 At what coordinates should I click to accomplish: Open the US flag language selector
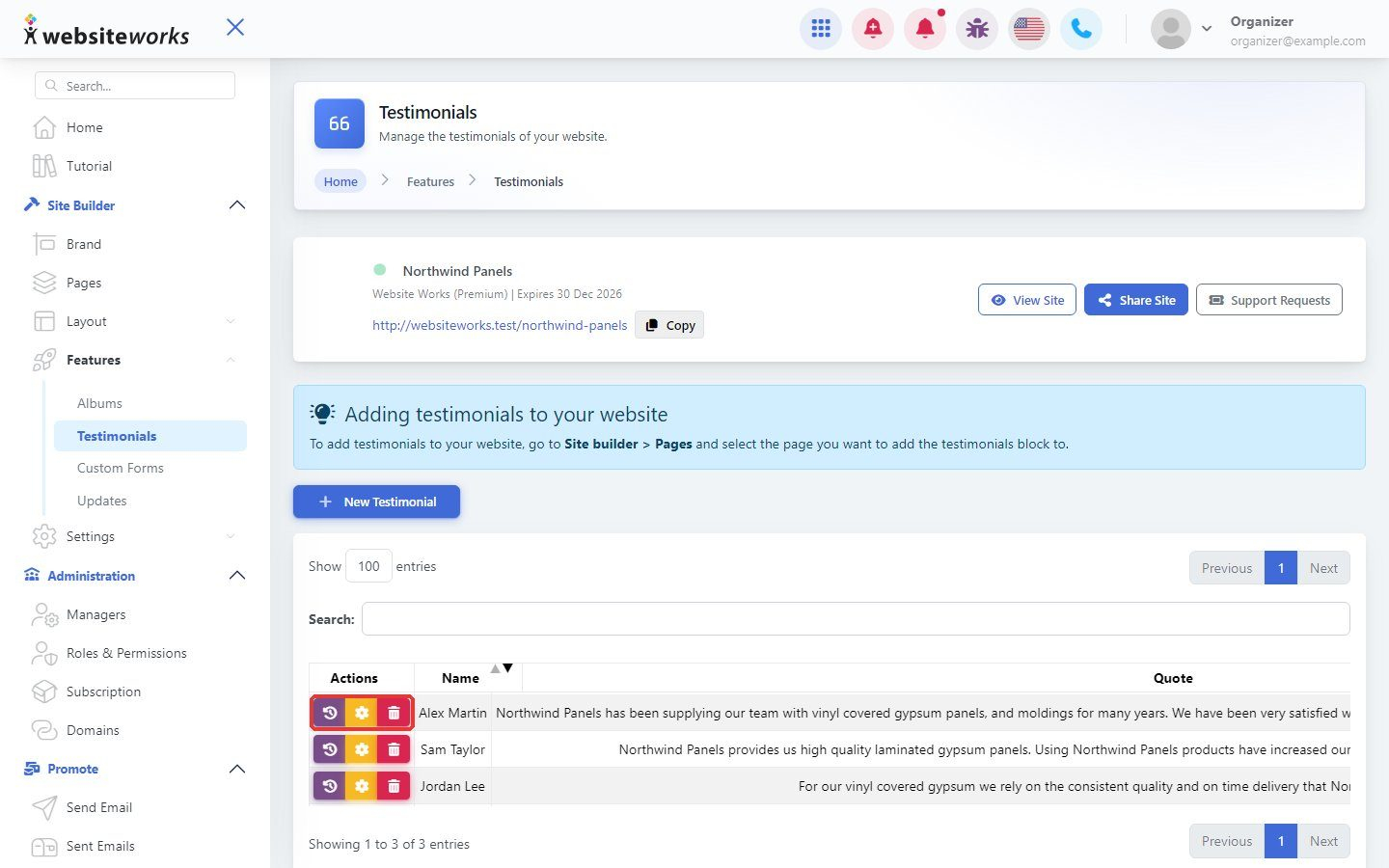tap(1029, 29)
